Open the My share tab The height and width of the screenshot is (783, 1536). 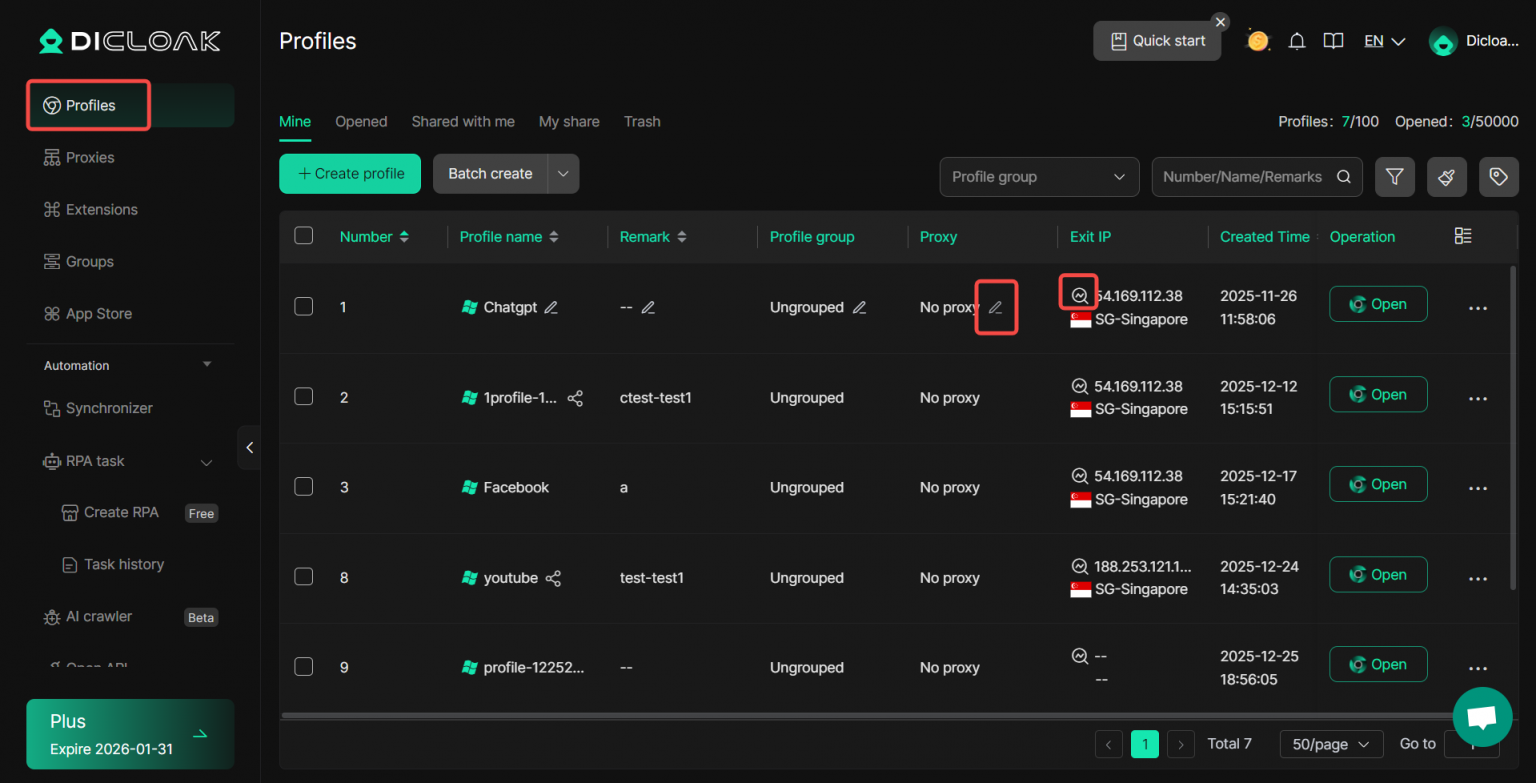[569, 122]
